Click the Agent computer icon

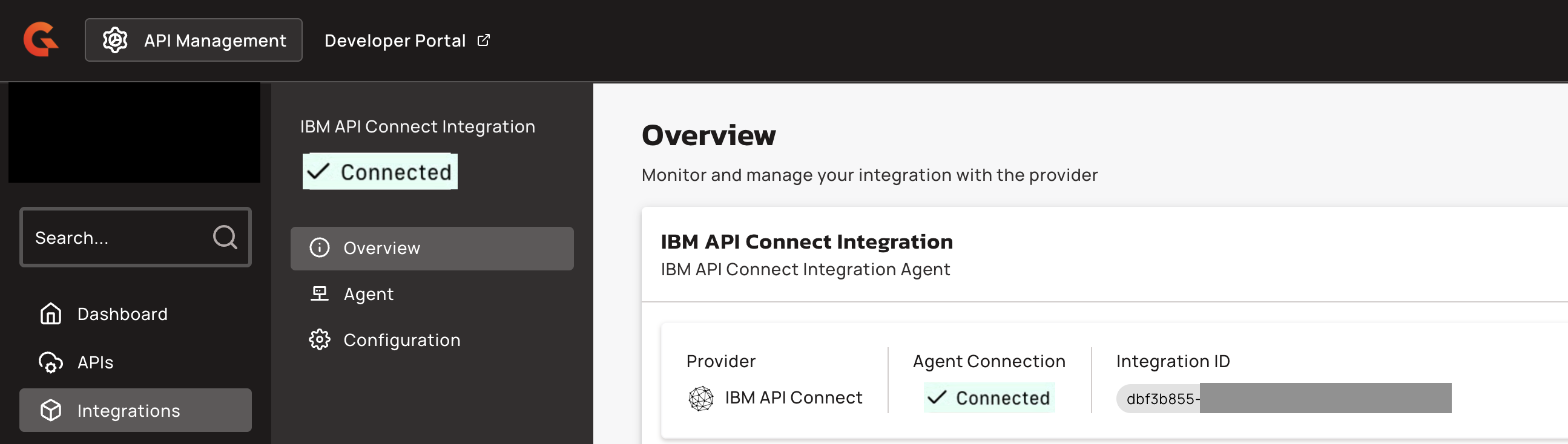click(320, 294)
